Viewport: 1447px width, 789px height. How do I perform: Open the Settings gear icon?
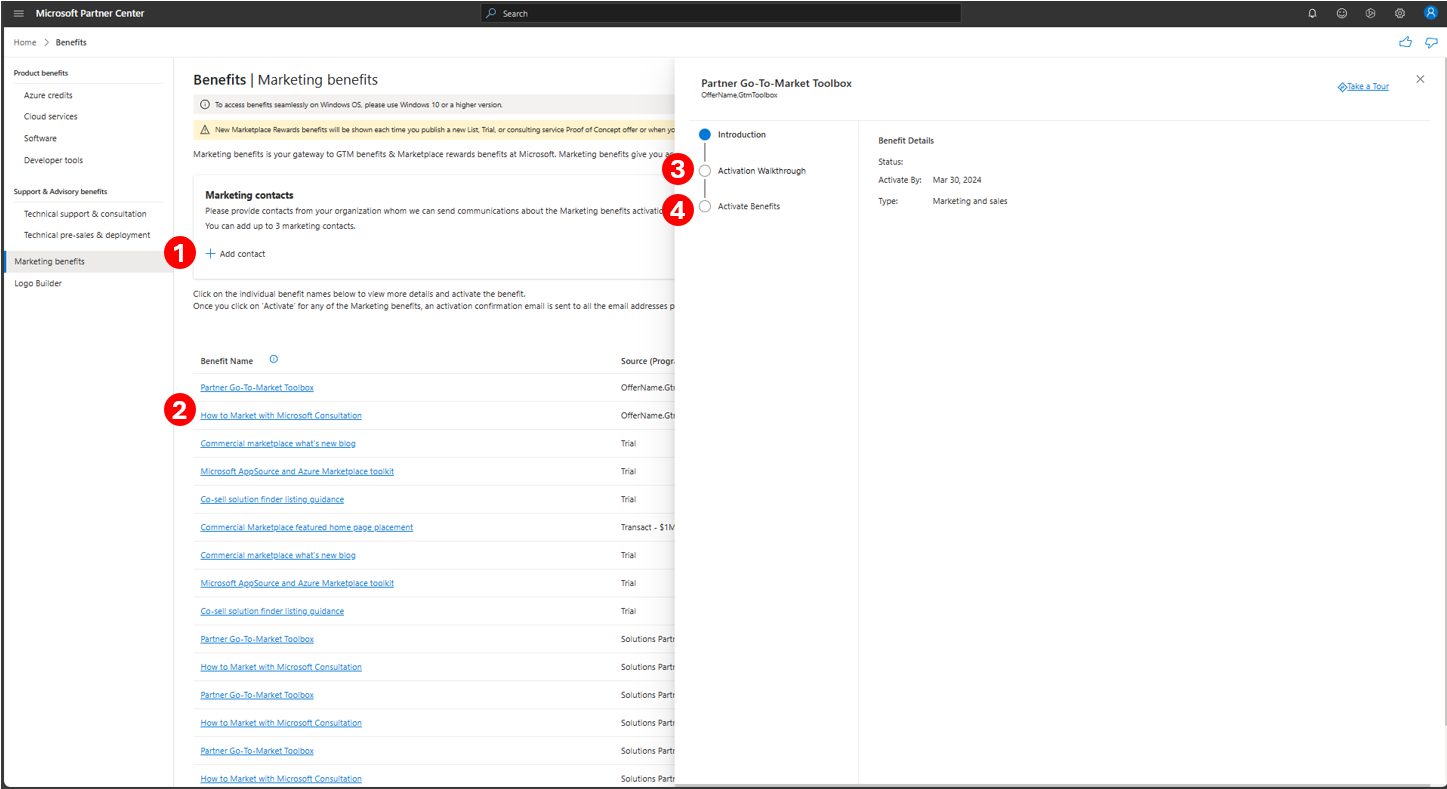pos(1400,13)
